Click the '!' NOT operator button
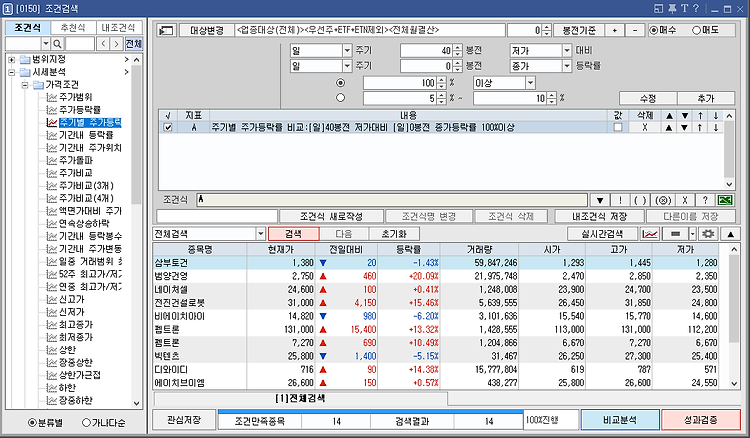 tap(620, 200)
